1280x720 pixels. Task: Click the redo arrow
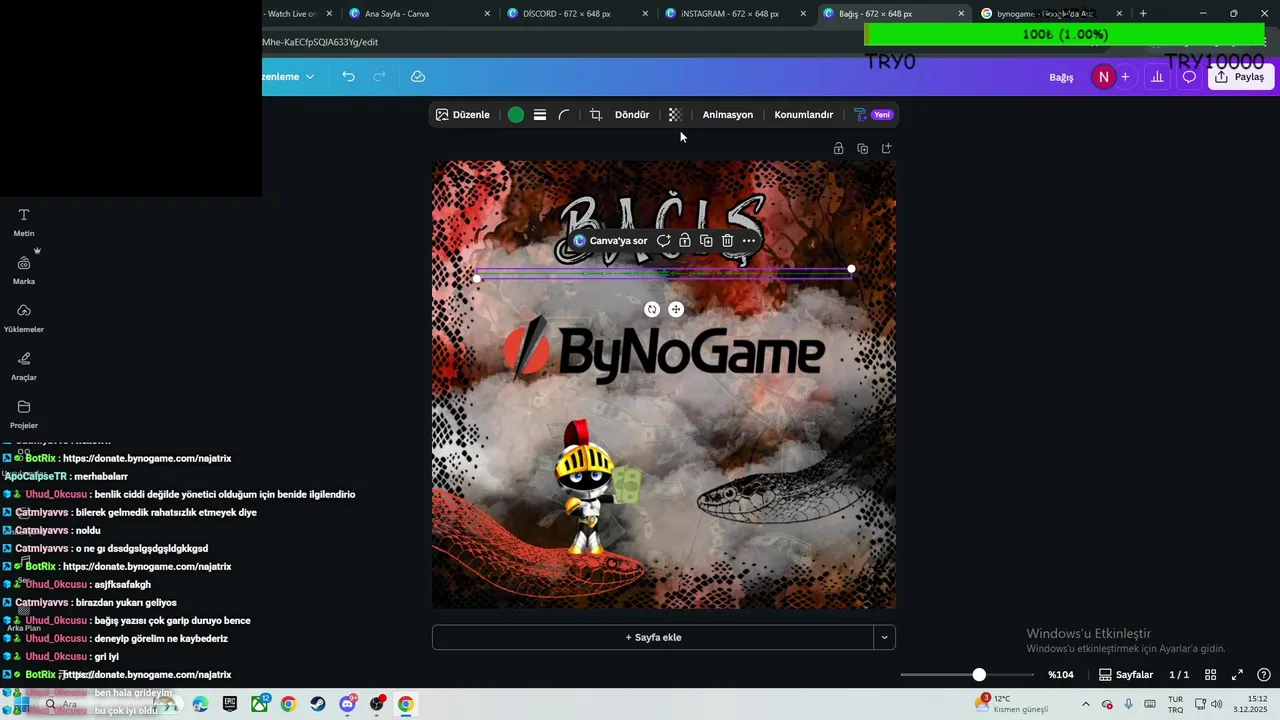379,77
